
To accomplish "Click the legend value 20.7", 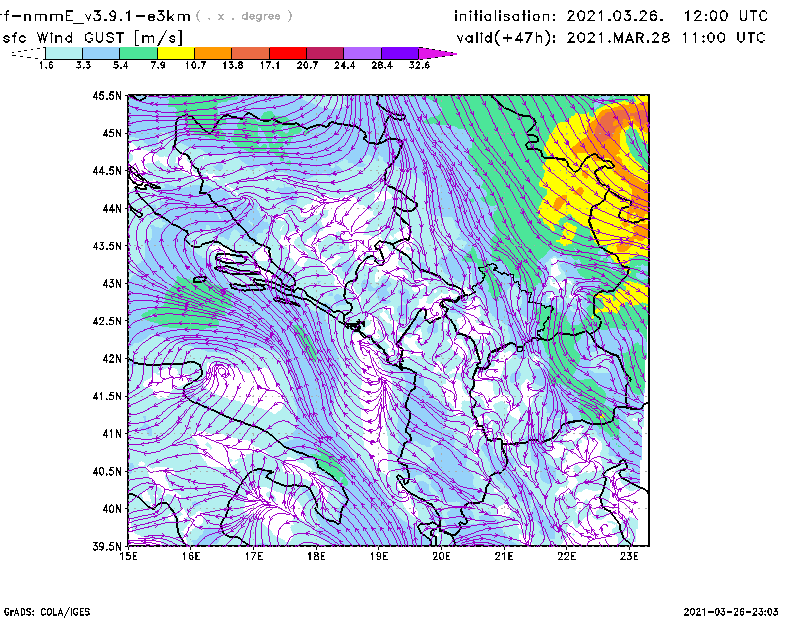I will 307,65.
